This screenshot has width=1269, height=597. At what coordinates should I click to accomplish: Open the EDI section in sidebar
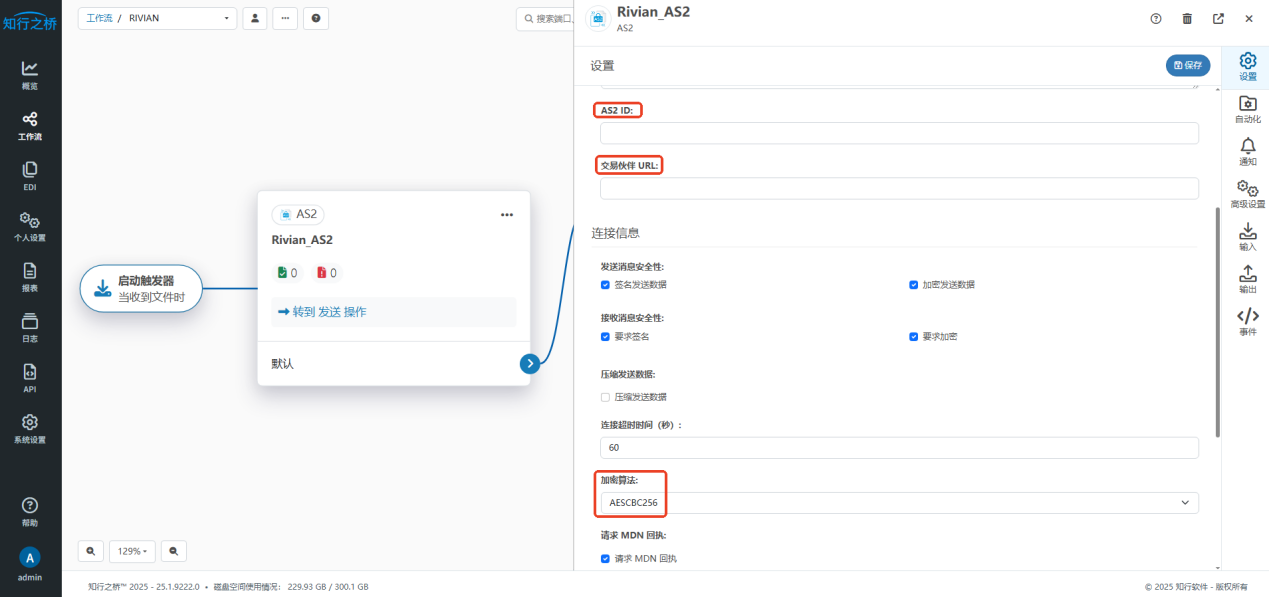pos(30,175)
